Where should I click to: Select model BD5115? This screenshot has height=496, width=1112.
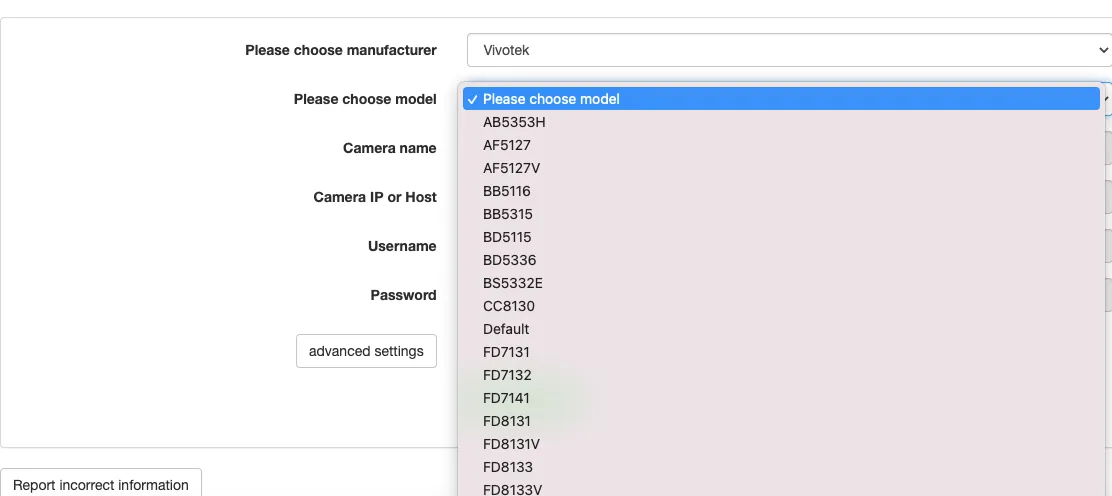[x=781, y=237]
